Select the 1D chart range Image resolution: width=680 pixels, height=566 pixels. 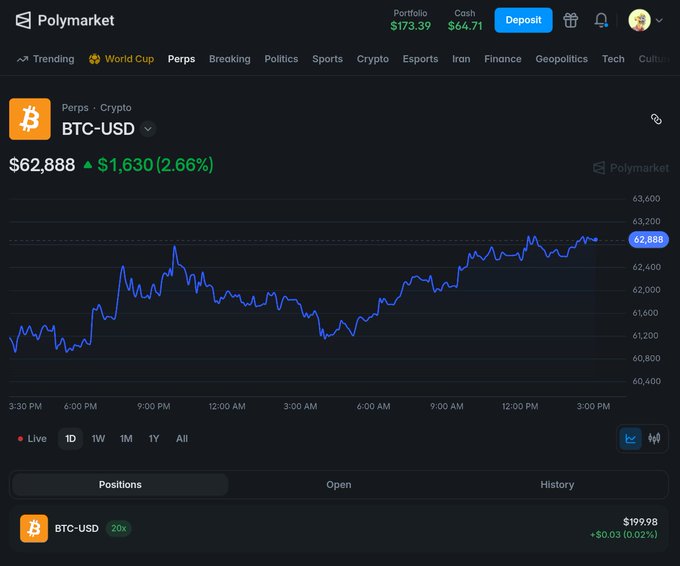(x=70, y=438)
